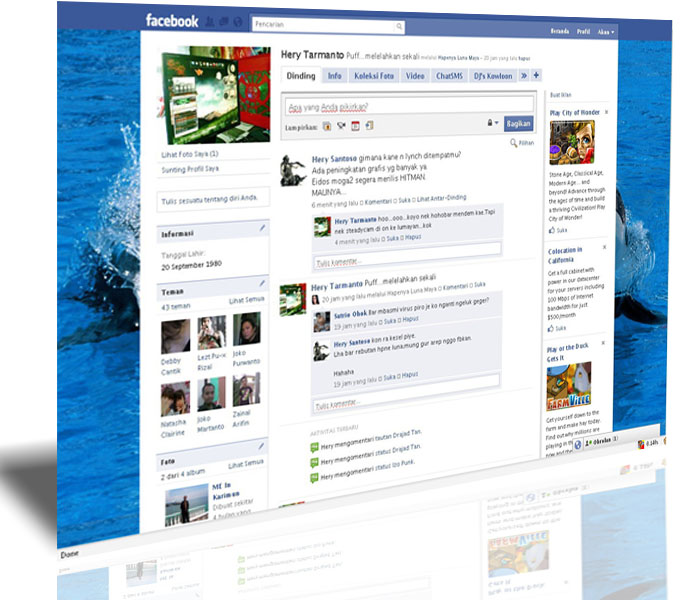
Task: Attach a photo using Lampirkan photo icon
Action: (327, 127)
